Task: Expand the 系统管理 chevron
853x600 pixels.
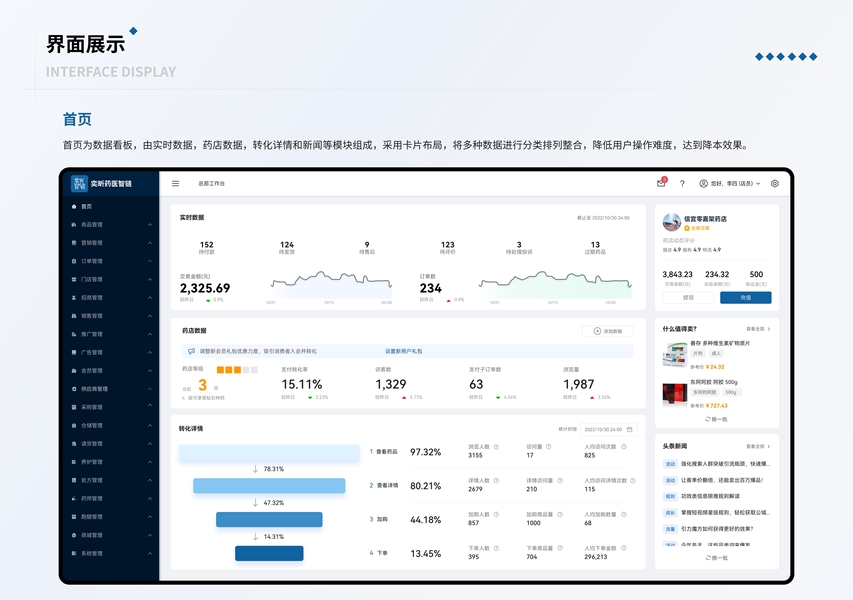Action: 150,553
